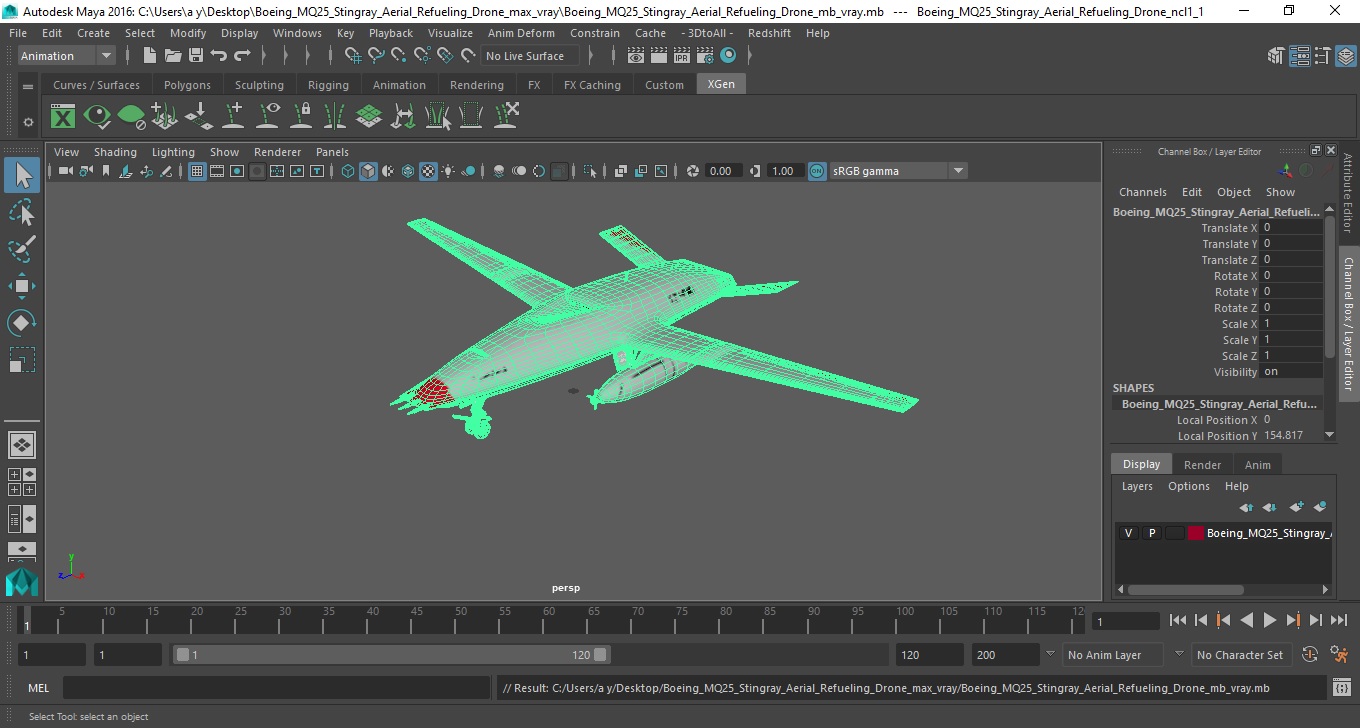The image size is (1360, 728).
Task: Toggle use all lights bulb icon
Action: tap(448, 171)
